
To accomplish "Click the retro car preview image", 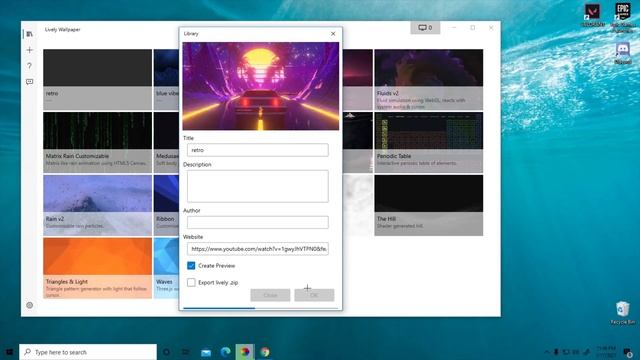I will 260,86.
